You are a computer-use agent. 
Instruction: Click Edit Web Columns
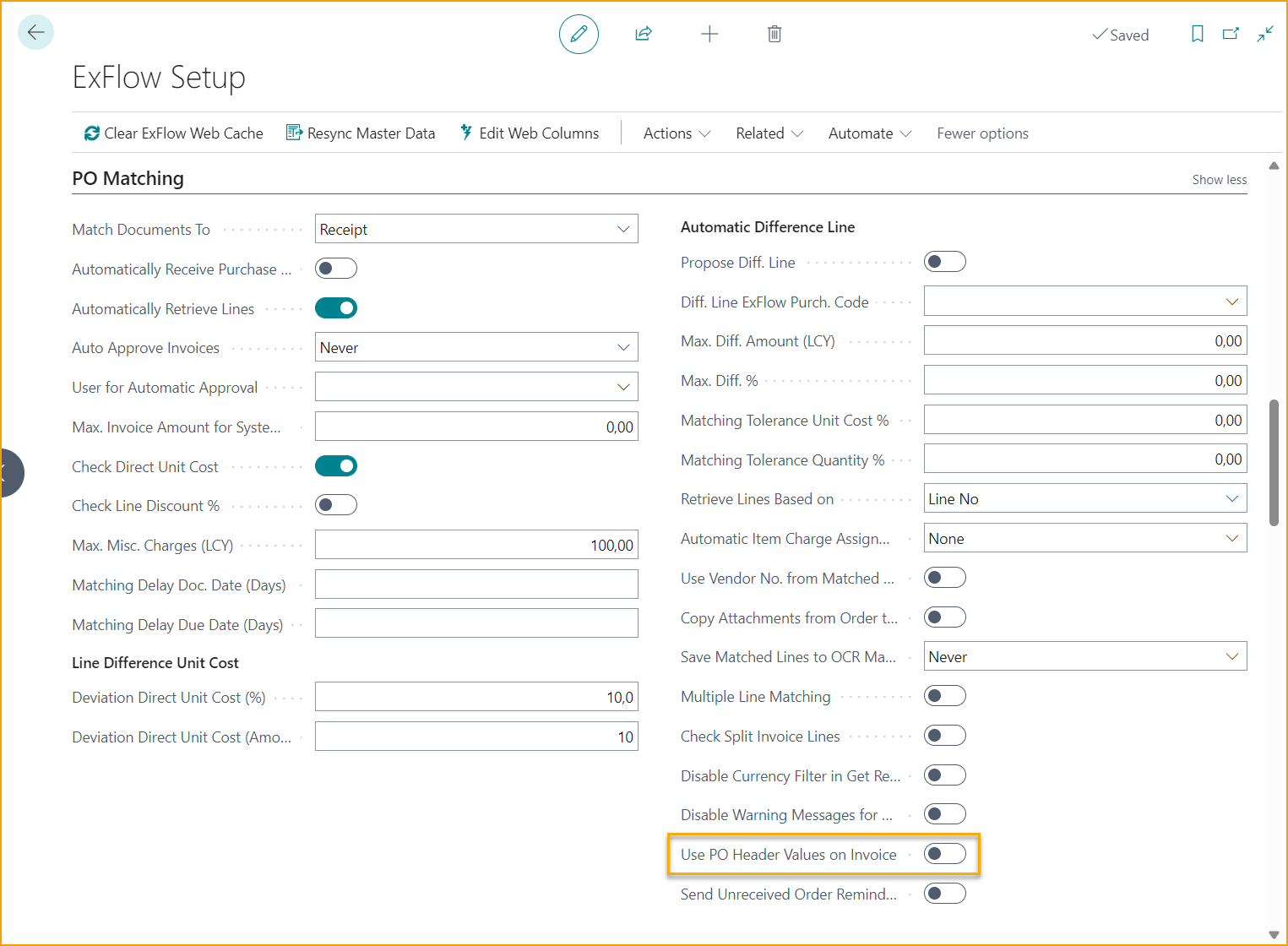click(x=530, y=133)
